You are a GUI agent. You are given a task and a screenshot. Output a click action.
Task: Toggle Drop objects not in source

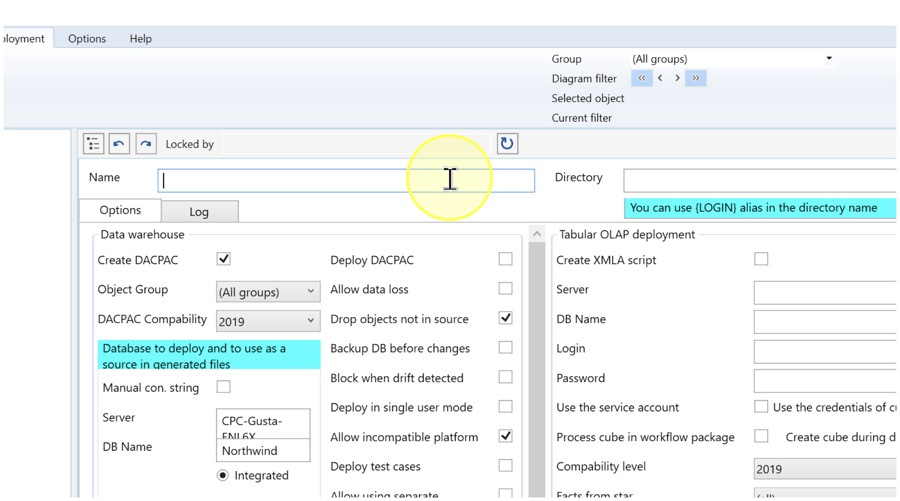(505, 318)
